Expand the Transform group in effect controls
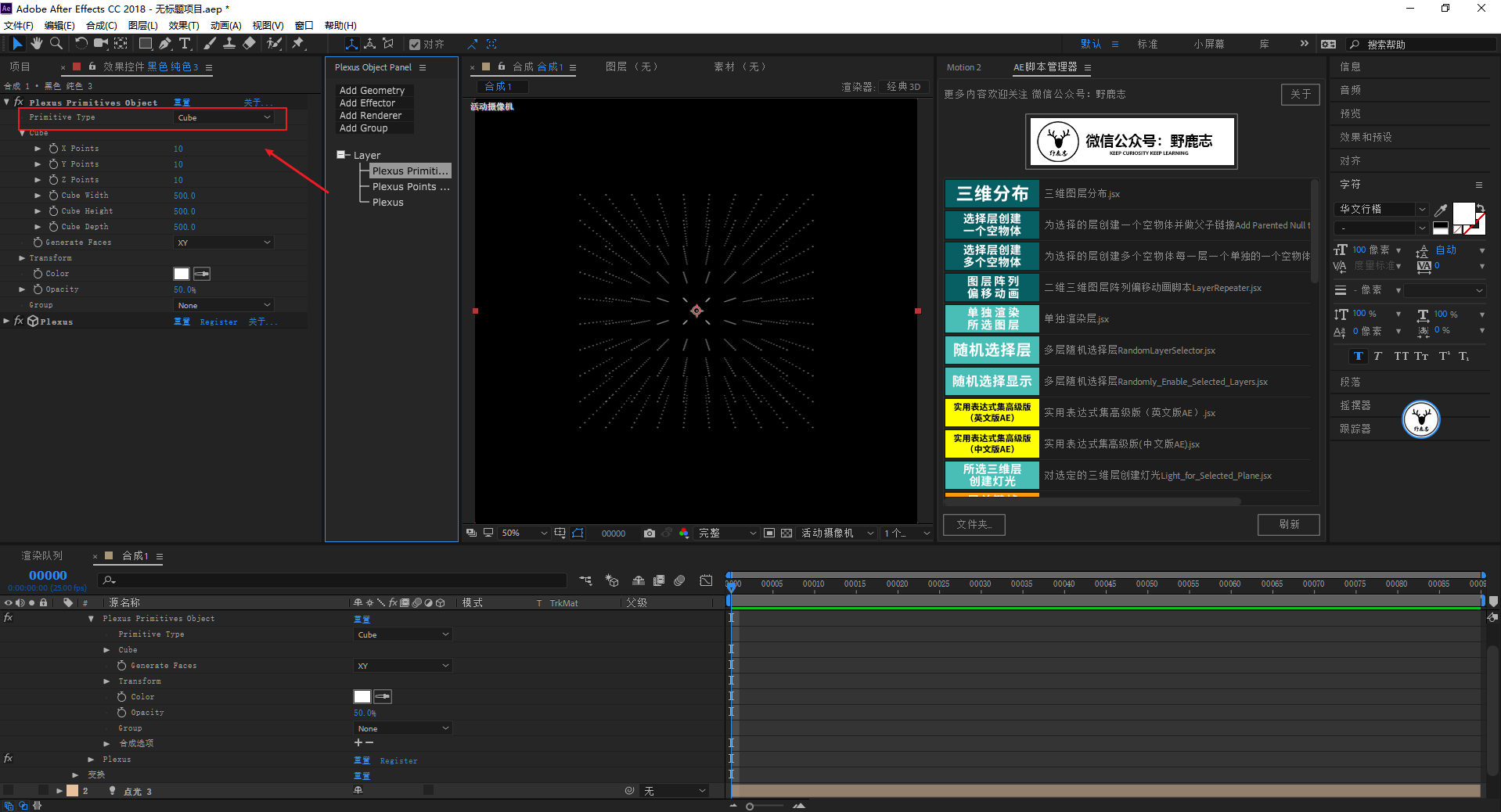The width and height of the screenshot is (1501, 812). click(x=23, y=258)
